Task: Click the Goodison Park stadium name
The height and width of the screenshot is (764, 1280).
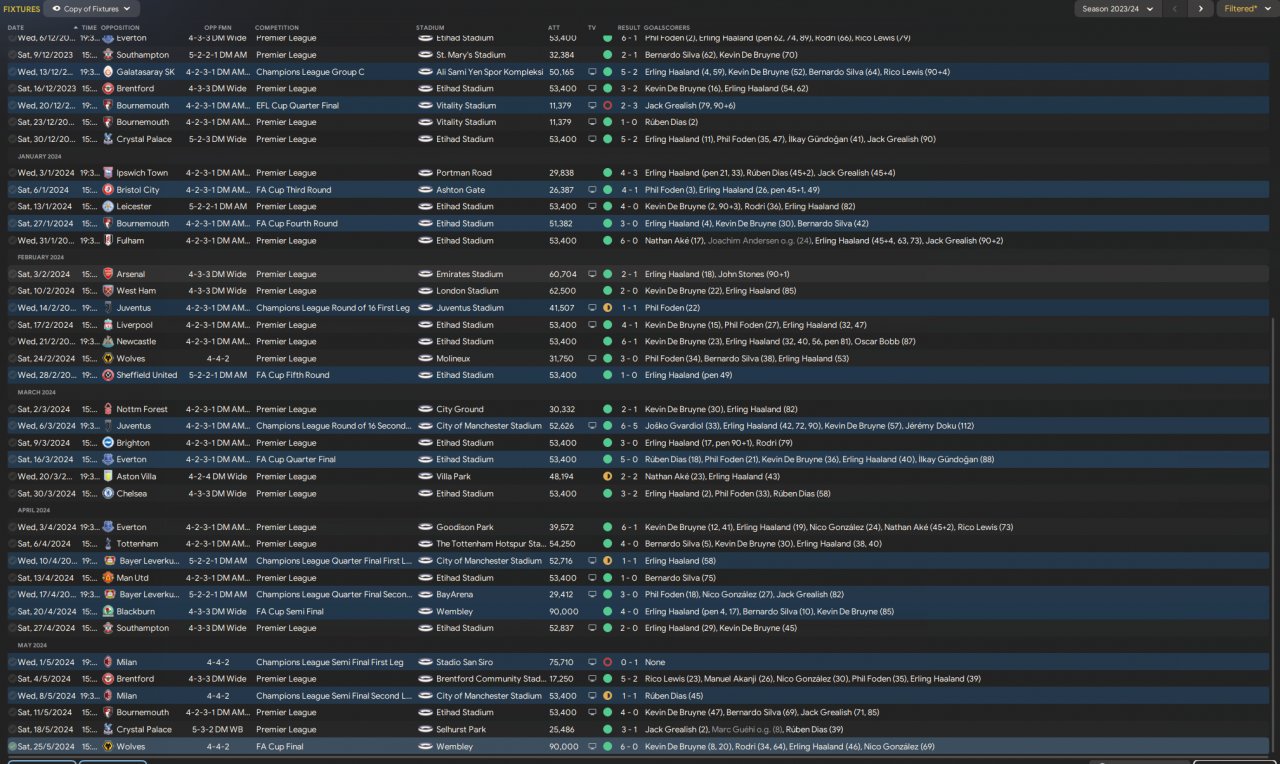Action: [x=465, y=527]
